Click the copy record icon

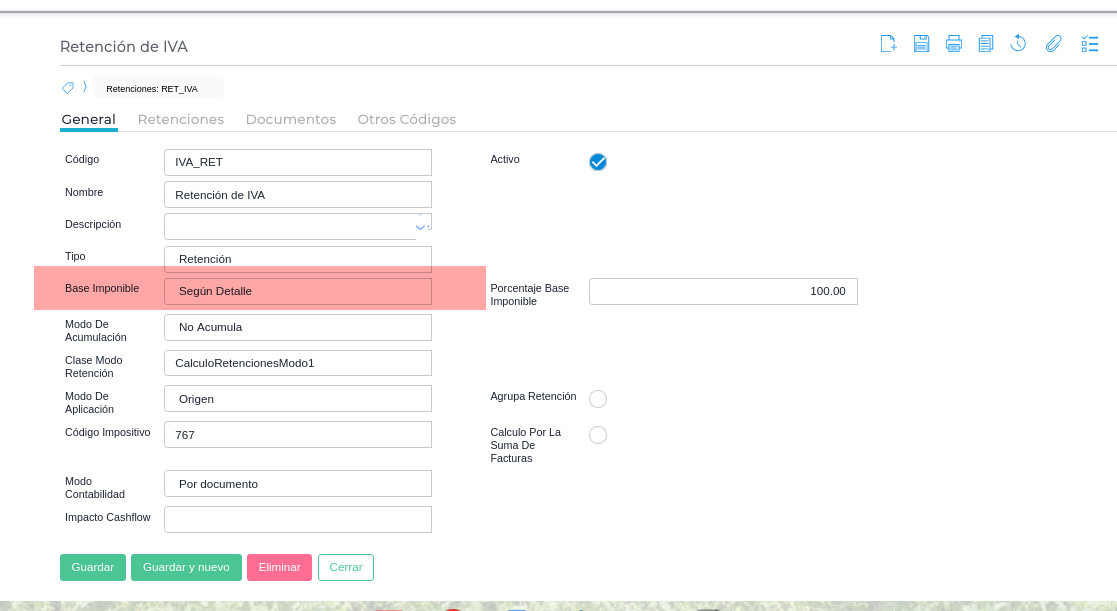[x=986, y=43]
